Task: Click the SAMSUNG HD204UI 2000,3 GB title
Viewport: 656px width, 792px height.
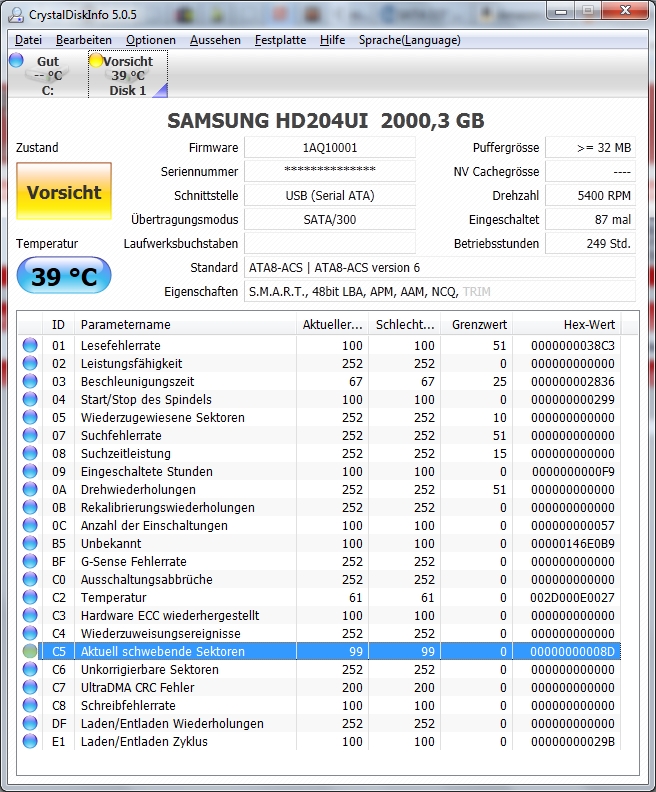Action: click(x=326, y=121)
